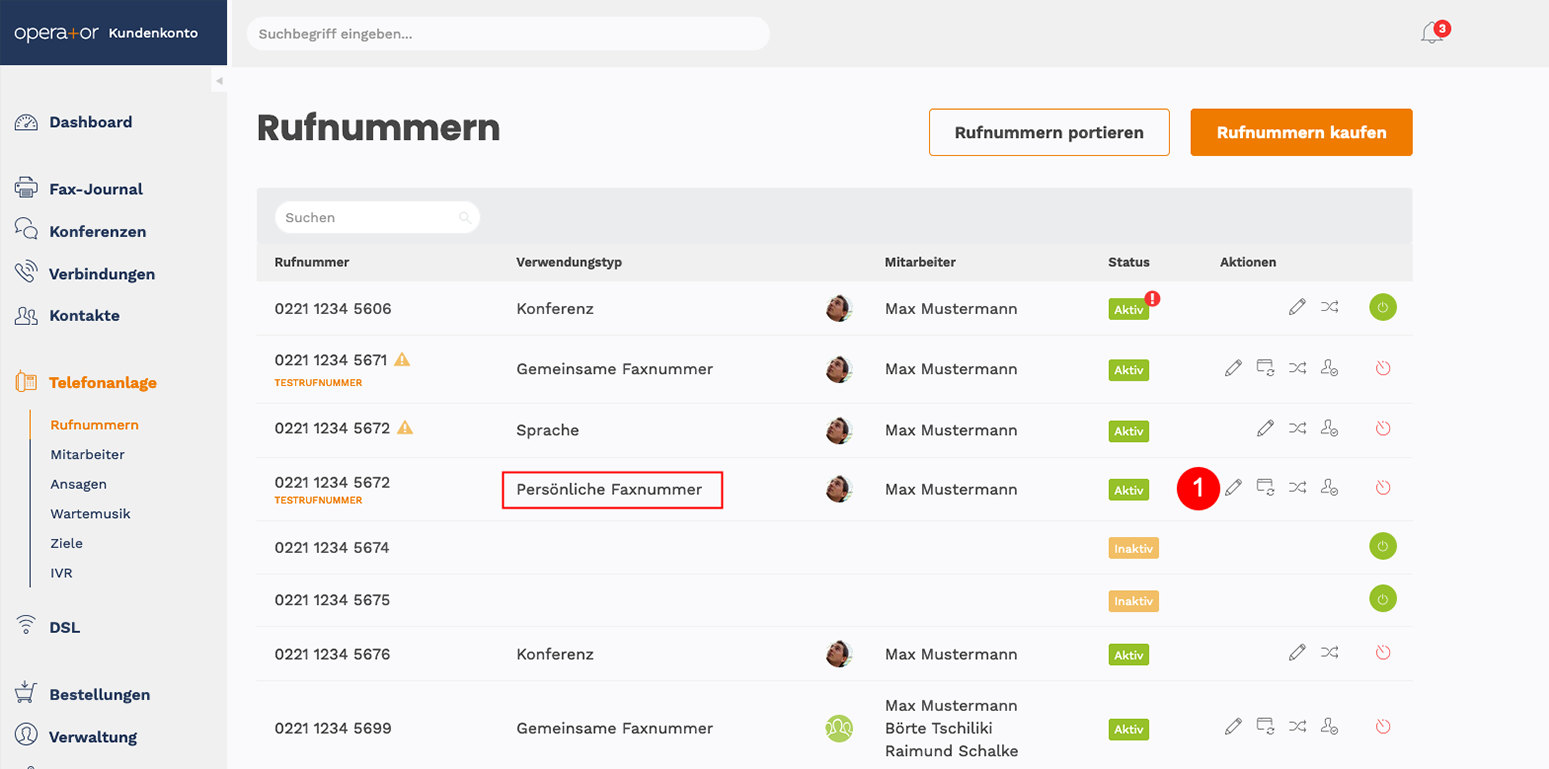Click the TESTRUFNUMMER label under 0221 1234 5671

click(318, 382)
